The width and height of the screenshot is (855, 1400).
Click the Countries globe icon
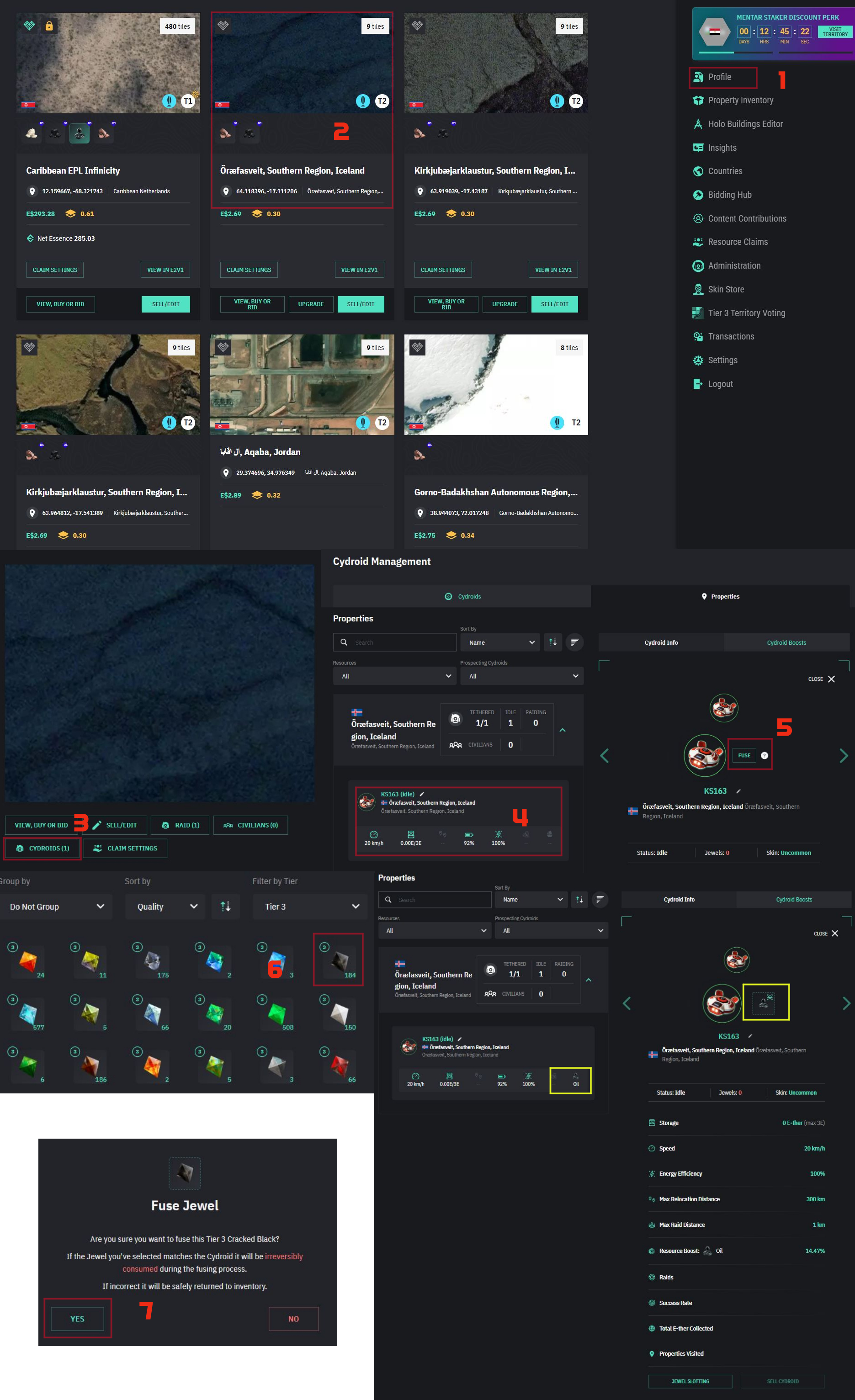pyautogui.click(x=698, y=171)
